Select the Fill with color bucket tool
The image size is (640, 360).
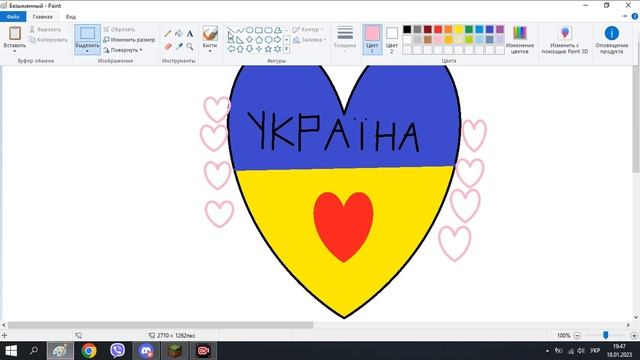pyautogui.click(x=179, y=34)
